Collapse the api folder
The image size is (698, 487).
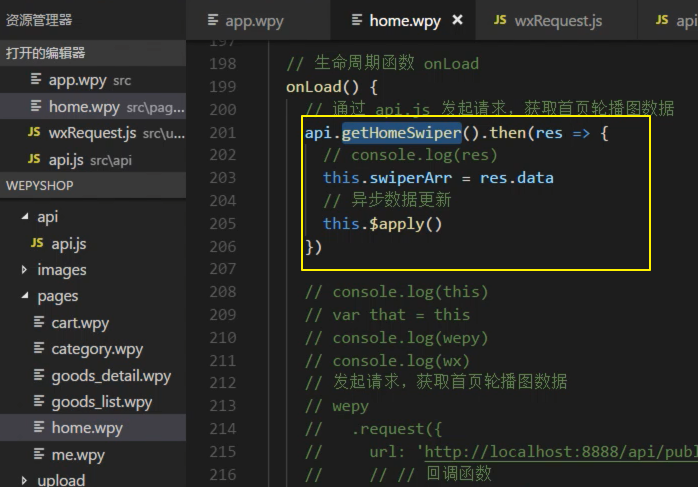click(x=24, y=217)
